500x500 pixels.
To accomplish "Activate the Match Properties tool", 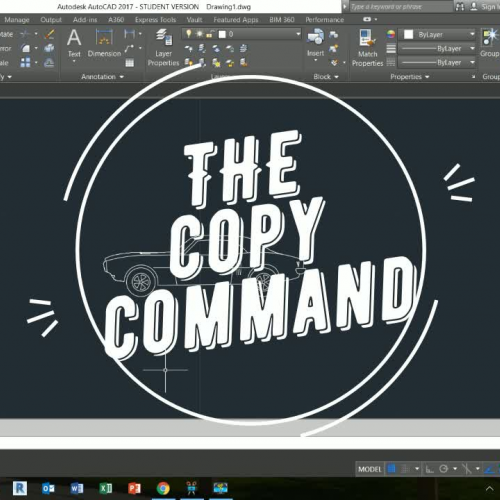I will coord(367,48).
